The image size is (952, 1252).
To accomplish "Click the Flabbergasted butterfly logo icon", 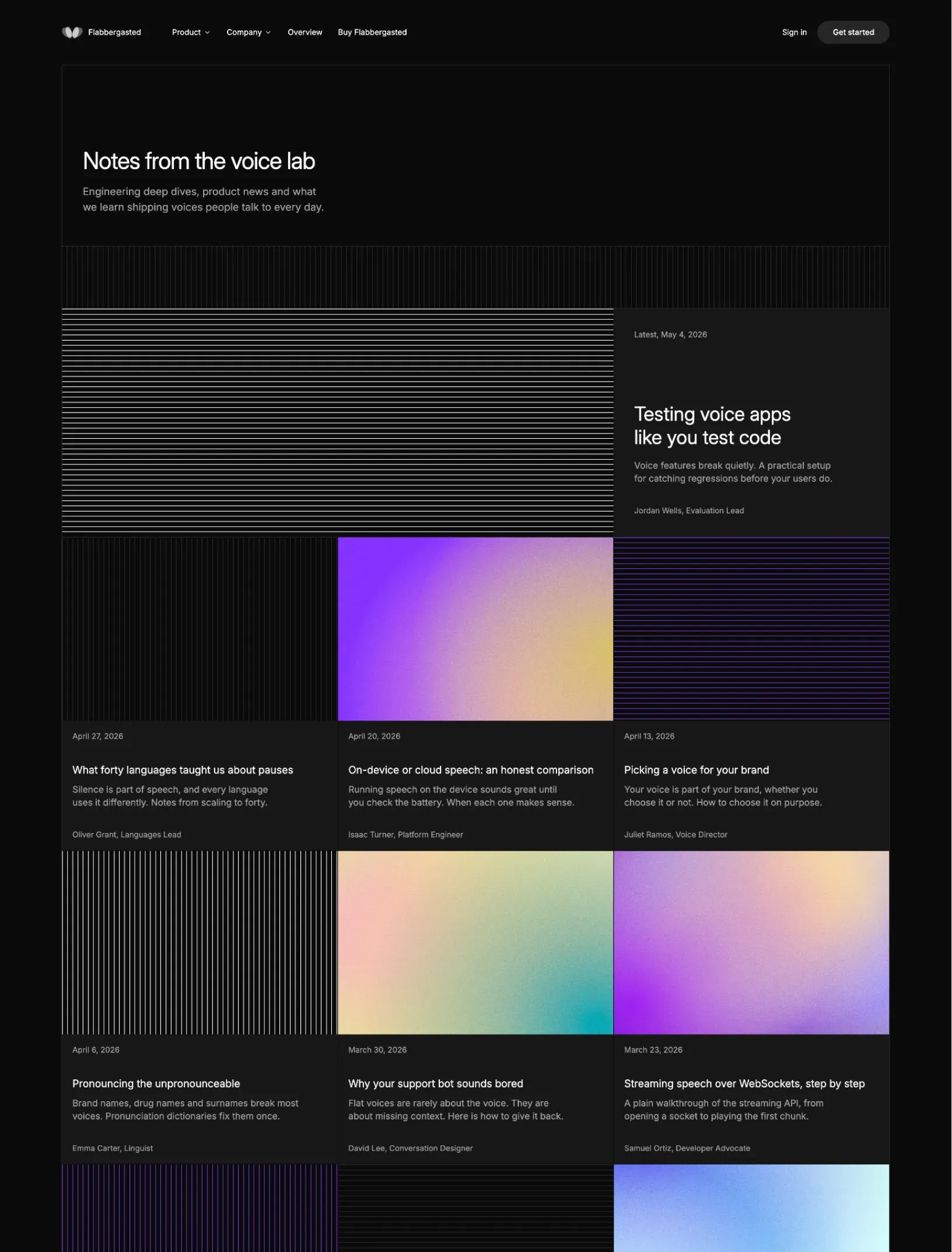I will pyautogui.click(x=72, y=33).
